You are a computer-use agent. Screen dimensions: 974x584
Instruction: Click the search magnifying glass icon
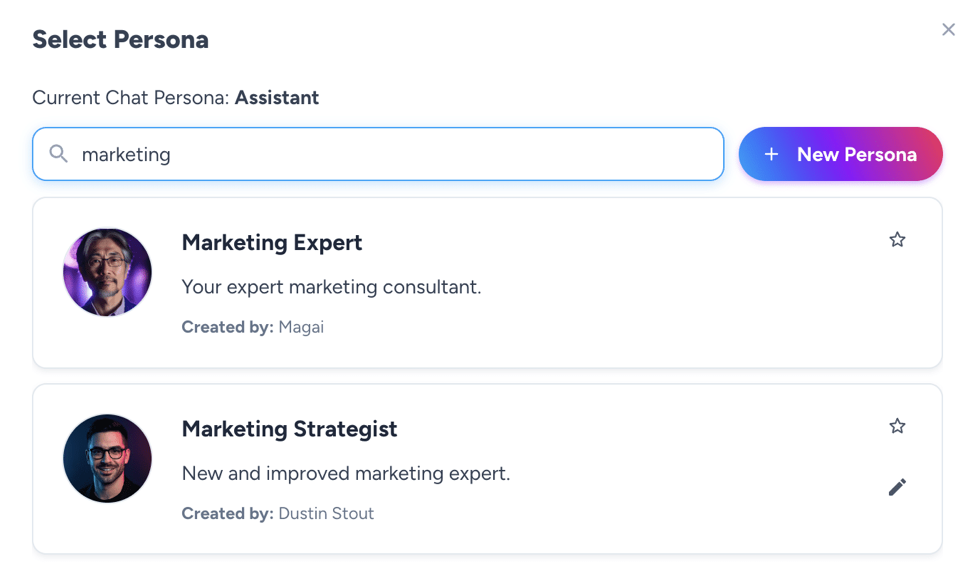coord(58,154)
